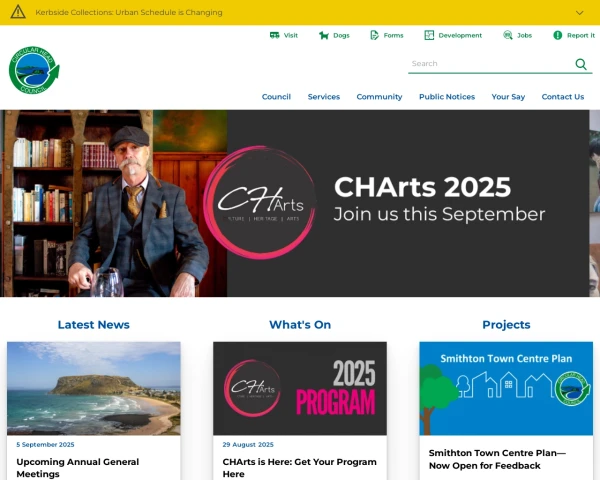
Task: Click the Development icon
Action: [429, 35]
